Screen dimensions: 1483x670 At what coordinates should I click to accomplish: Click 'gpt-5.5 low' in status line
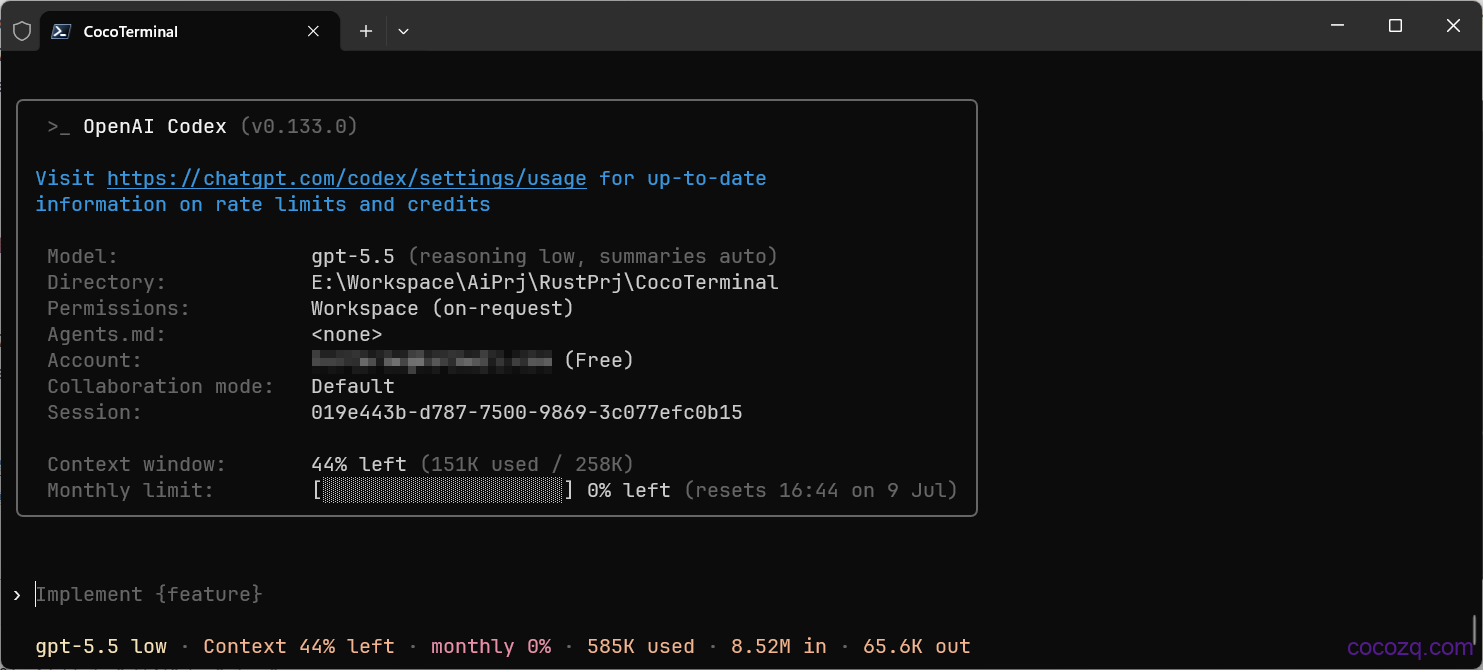click(x=101, y=646)
